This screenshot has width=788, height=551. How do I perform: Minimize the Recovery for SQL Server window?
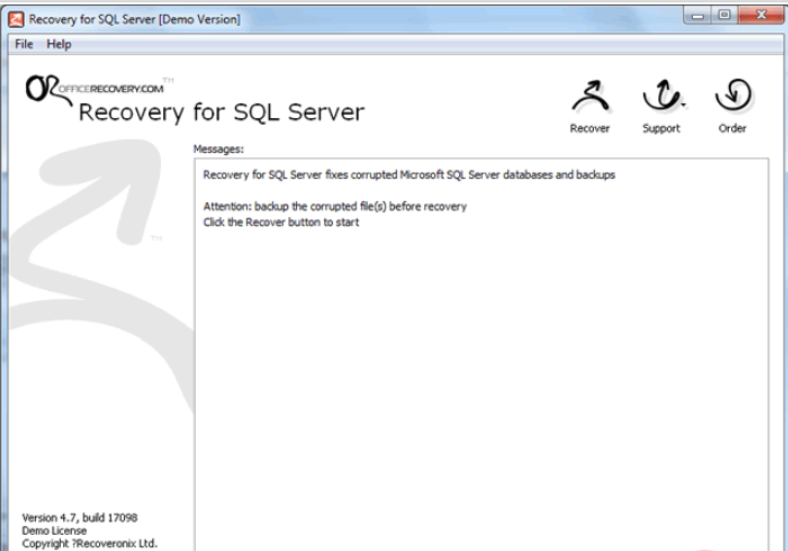pyautogui.click(x=697, y=16)
